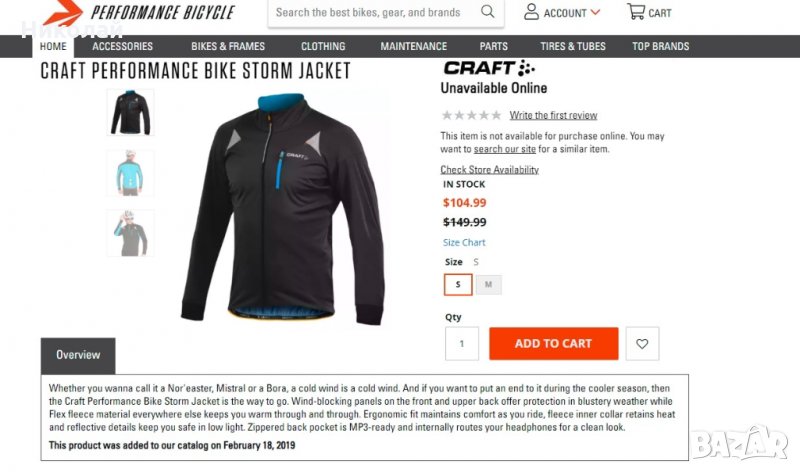Focus the quantity input field
The height and width of the screenshot is (472, 800).
[462, 343]
